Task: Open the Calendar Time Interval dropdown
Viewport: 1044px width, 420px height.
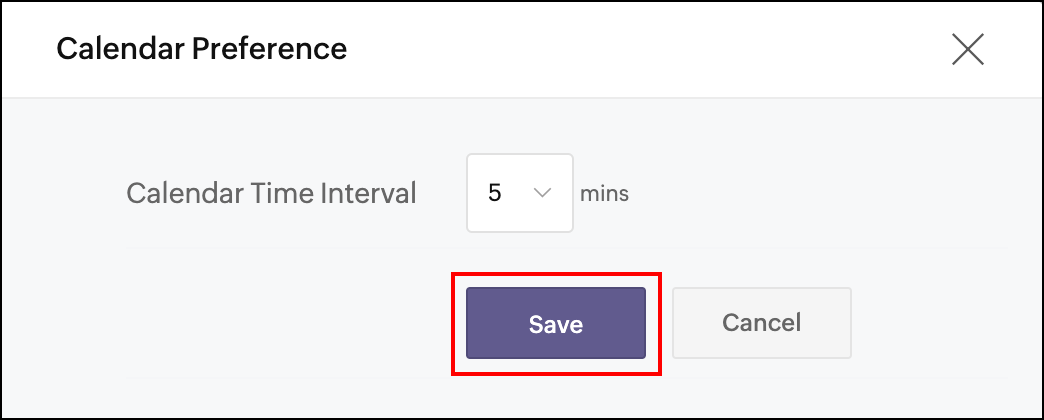Action: click(x=520, y=193)
